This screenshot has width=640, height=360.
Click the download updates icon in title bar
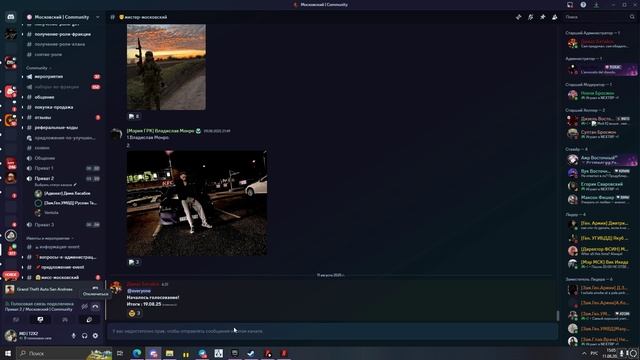tap(596, 5)
